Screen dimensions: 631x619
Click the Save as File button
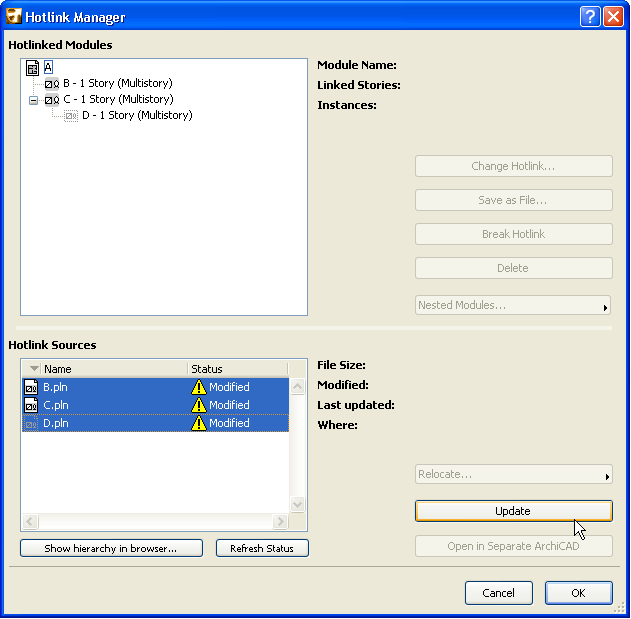point(514,200)
